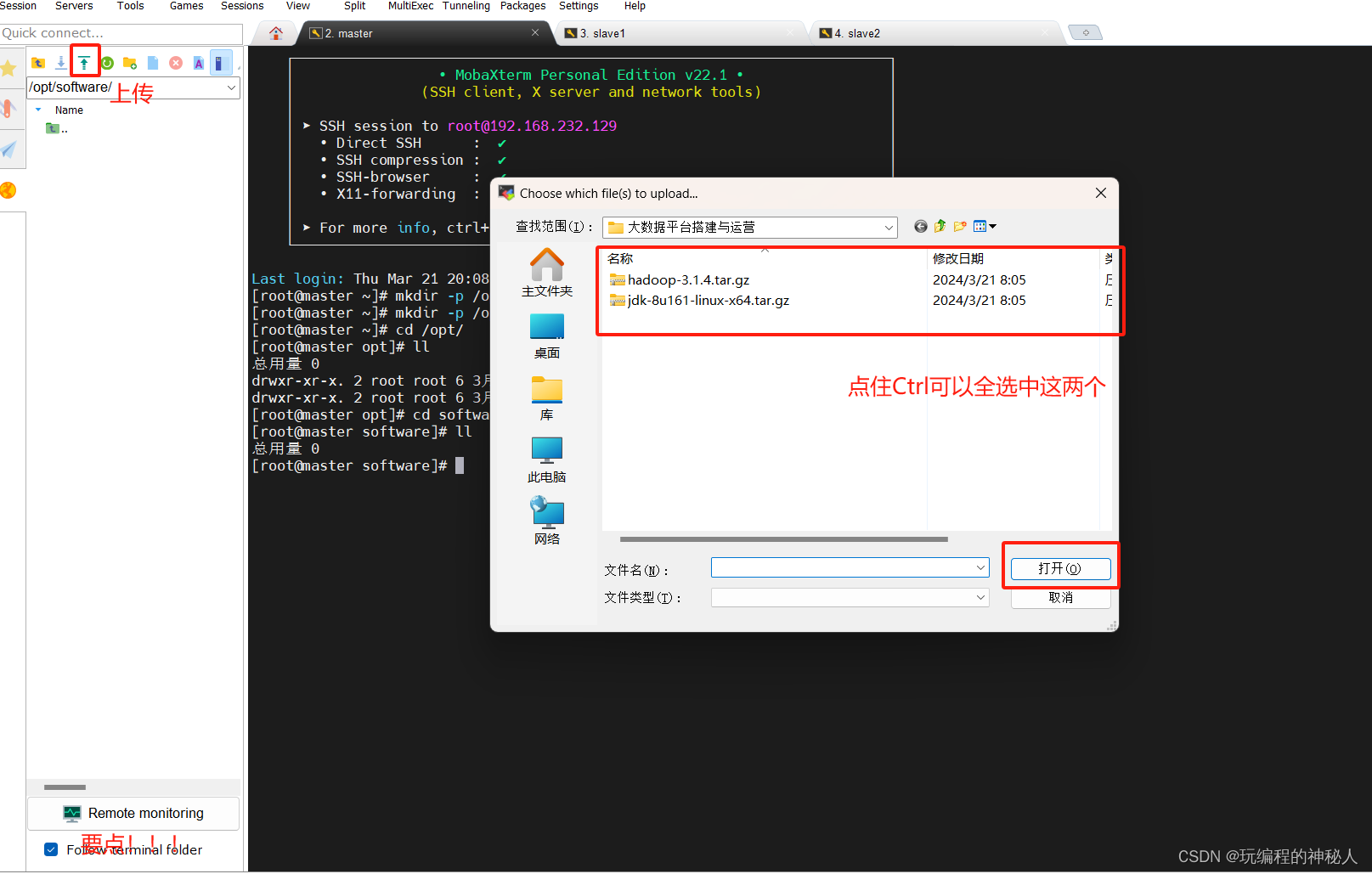The width and height of the screenshot is (1372, 874).
Task: Click the Name column sort arrow
Action: pos(38,110)
